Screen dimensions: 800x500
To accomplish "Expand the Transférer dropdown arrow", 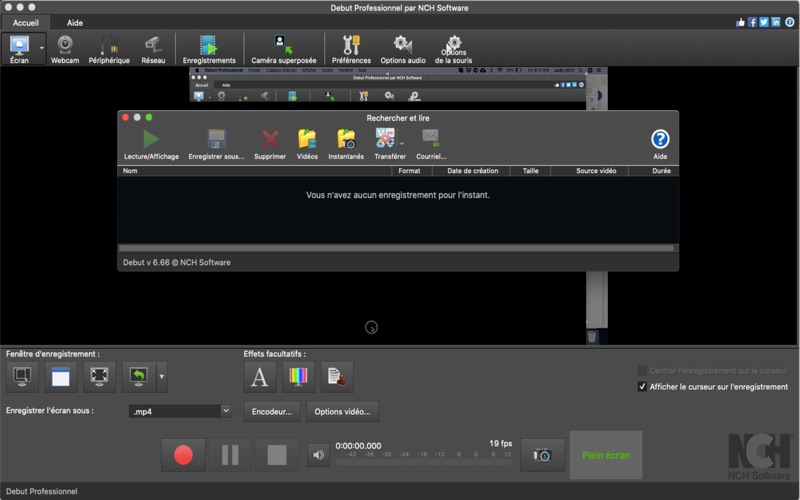I will click(402, 143).
